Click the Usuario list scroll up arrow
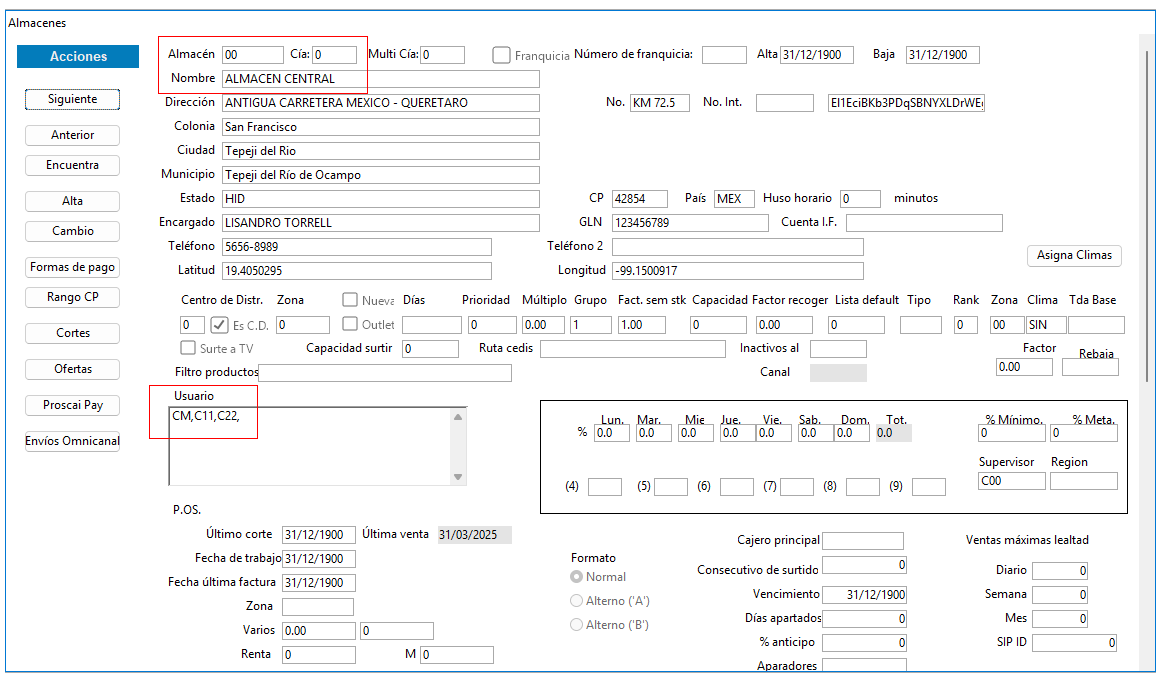The image size is (1165, 682). click(458, 418)
